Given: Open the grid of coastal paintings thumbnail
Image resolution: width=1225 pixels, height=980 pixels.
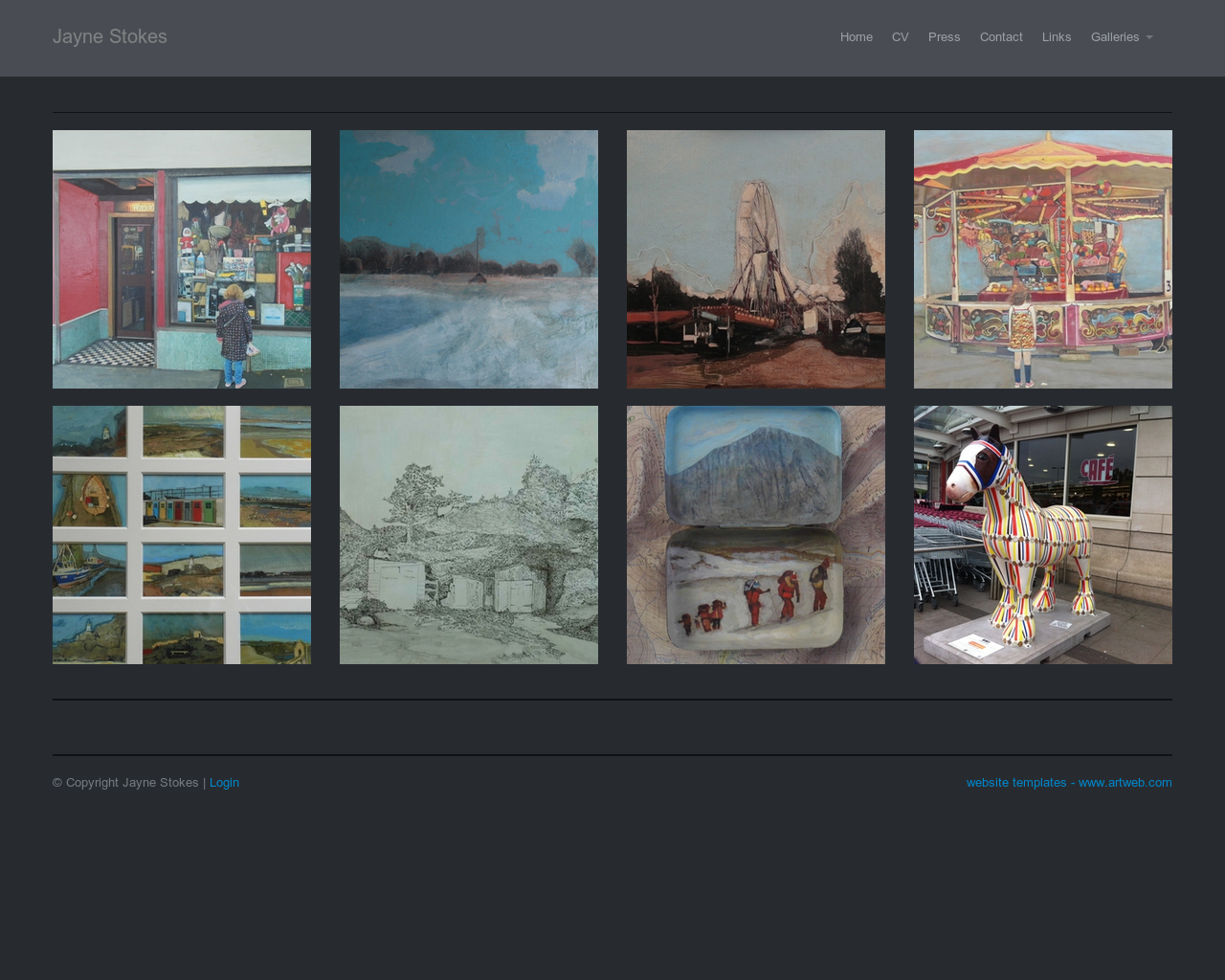Looking at the screenshot, I should [182, 535].
